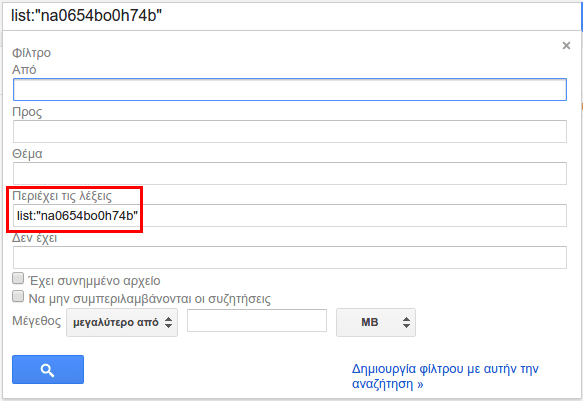Close the filter panel with the X
Screen dimensions: 583x401
coord(566,45)
